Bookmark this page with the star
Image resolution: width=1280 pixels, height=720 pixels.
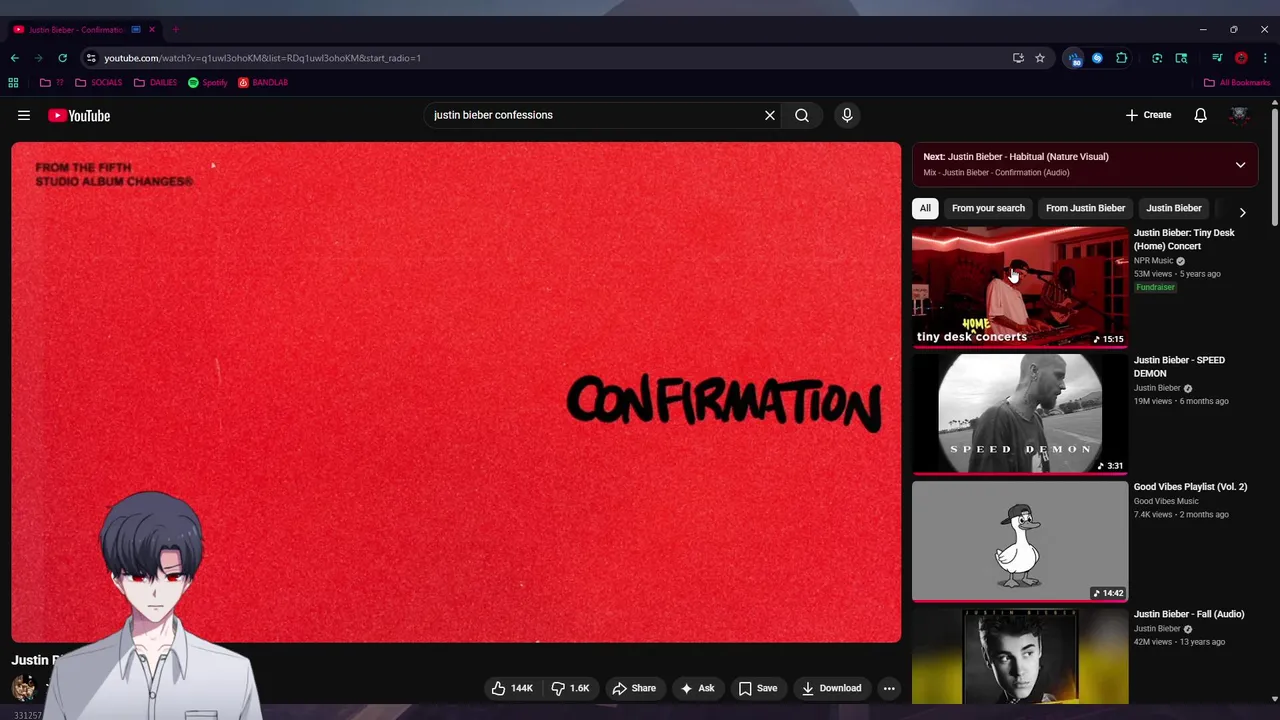1040,58
